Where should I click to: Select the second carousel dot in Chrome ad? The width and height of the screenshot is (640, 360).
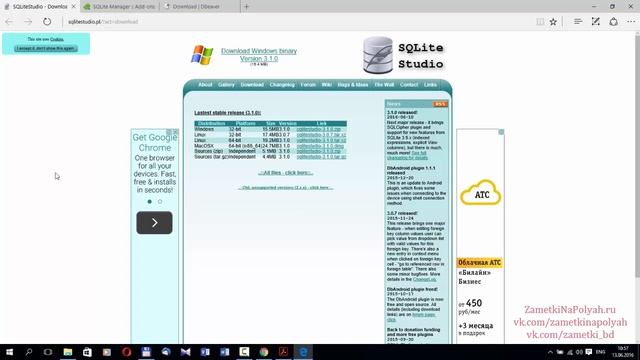pyautogui.click(x=160, y=202)
